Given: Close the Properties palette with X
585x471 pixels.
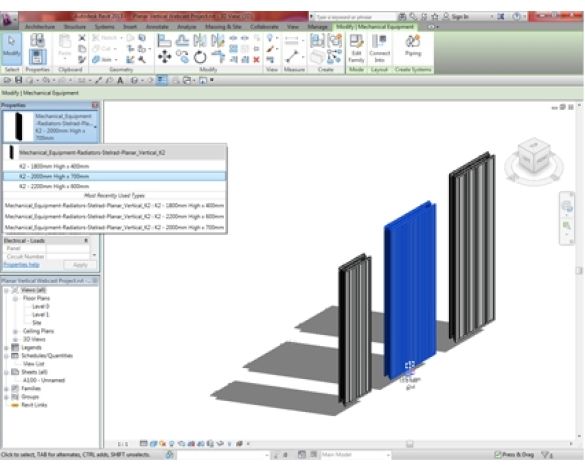Looking at the screenshot, I should click(x=95, y=105).
